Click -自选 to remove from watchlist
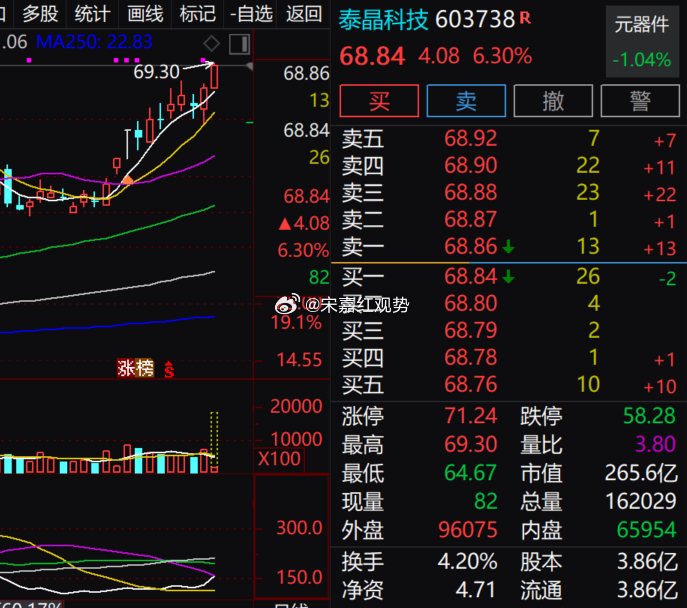Image resolution: width=687 pixels, height=608 pixels. coord(251,14)
